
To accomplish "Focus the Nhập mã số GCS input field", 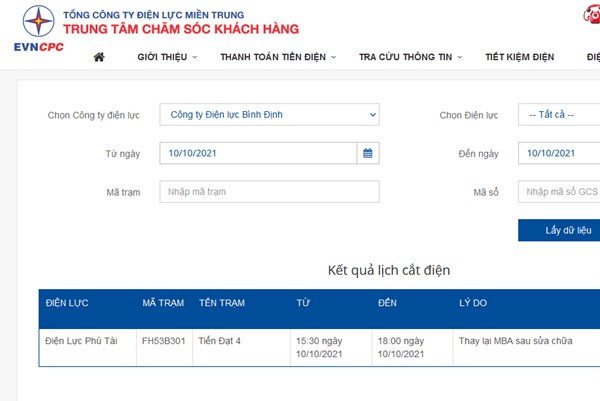I will 559,192.
